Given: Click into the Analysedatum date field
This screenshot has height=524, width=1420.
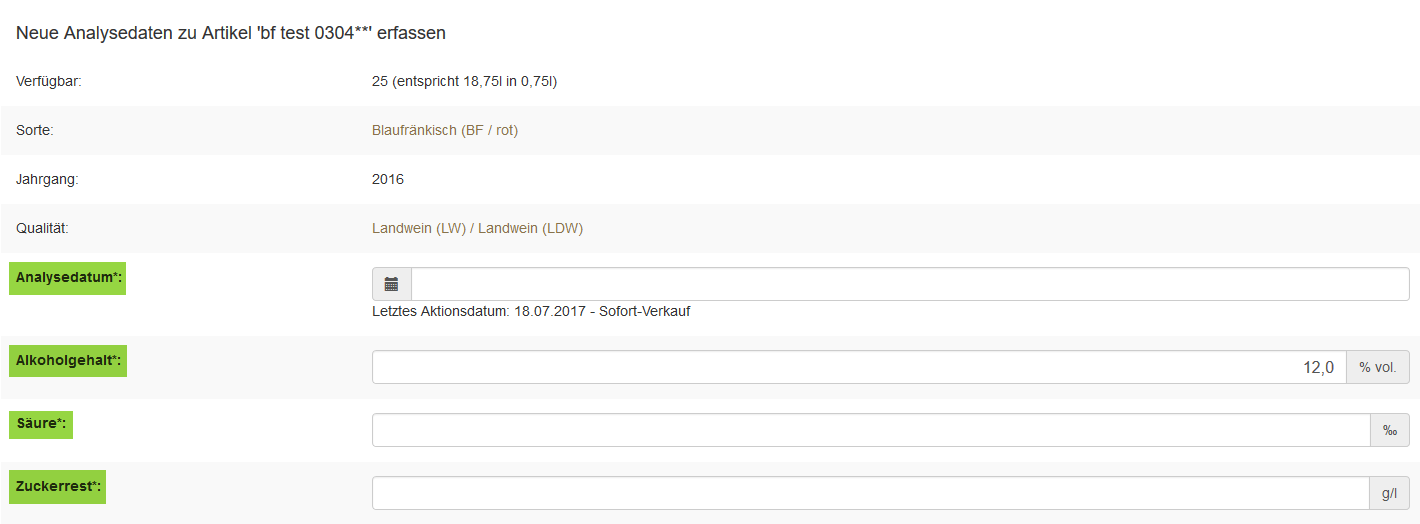Looking at the screenshot, I should point(910,285).
